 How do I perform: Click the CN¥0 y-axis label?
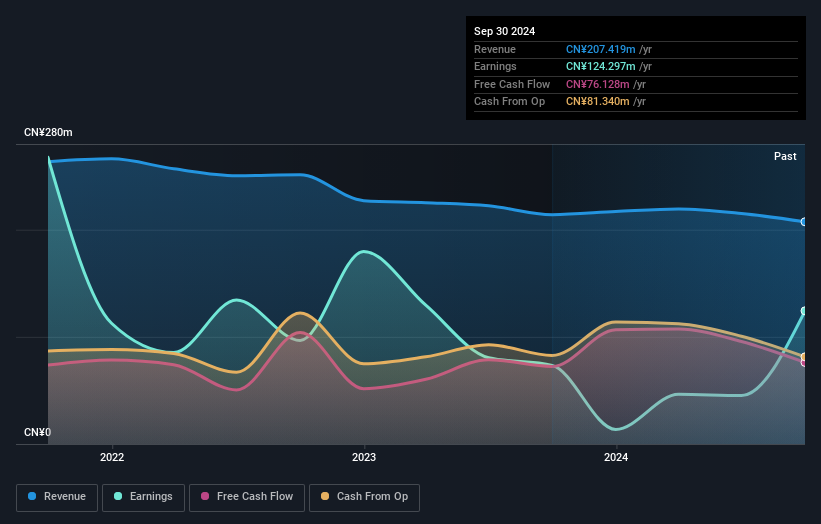point(37,433)
